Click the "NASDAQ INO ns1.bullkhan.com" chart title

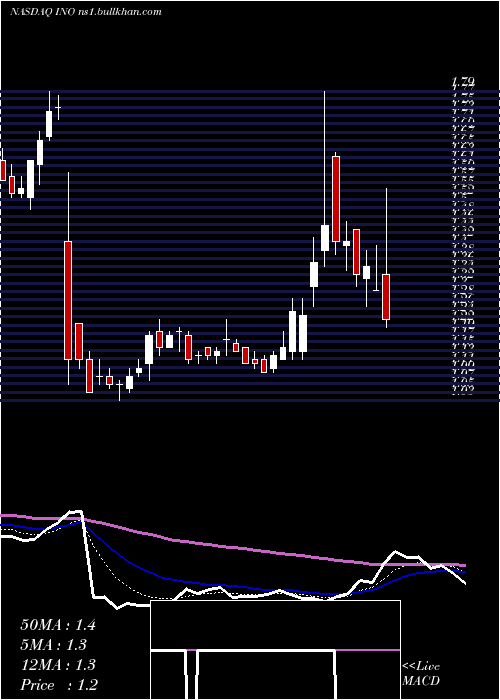(x=85, y=12)
